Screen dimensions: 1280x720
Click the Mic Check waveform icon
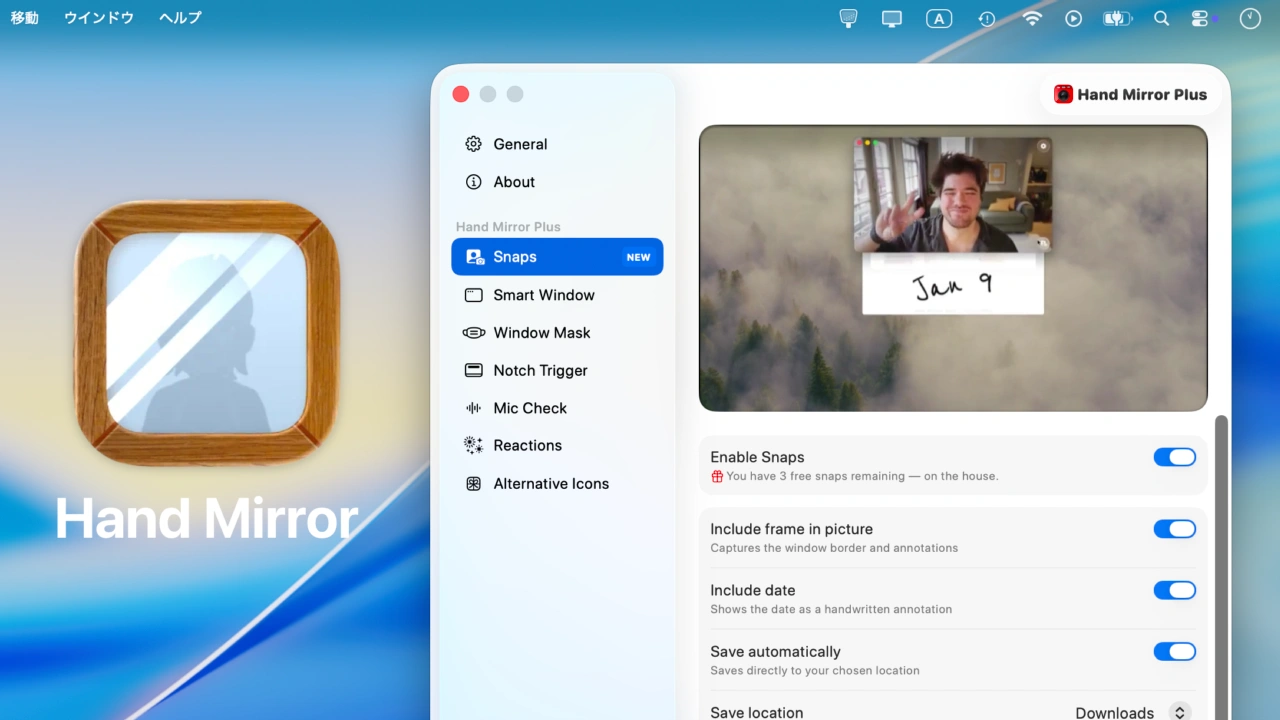click(473, 408)
